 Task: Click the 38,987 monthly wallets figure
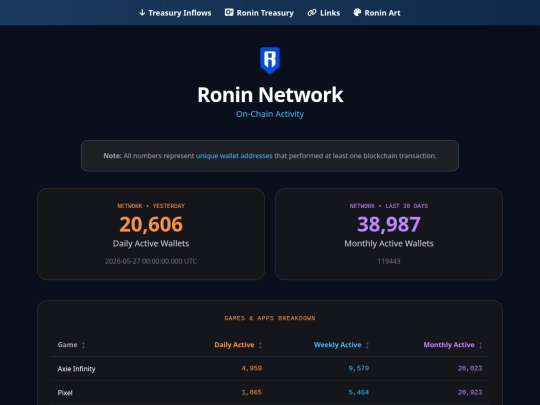pos(389,224)
